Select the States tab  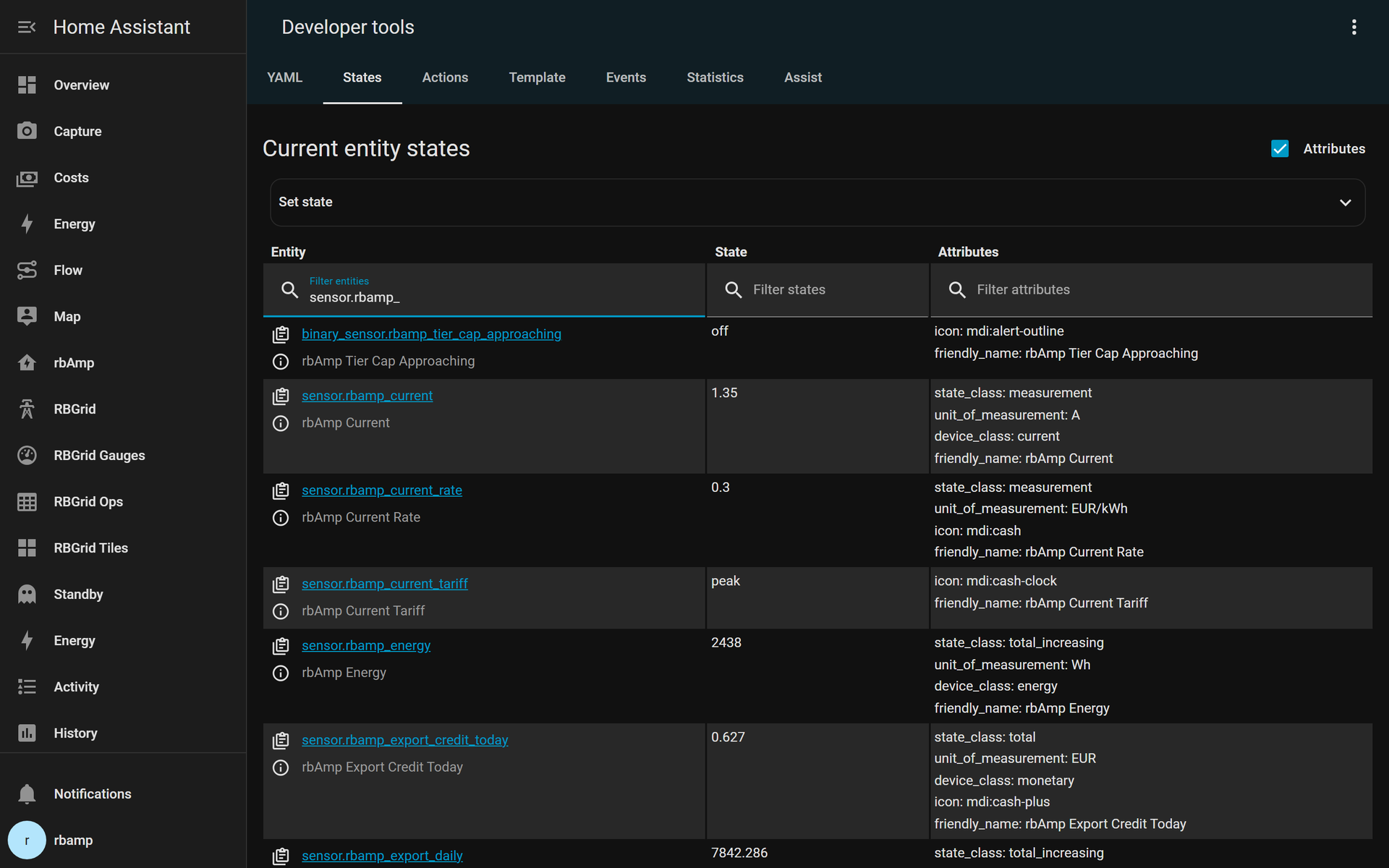coord(362,77)
